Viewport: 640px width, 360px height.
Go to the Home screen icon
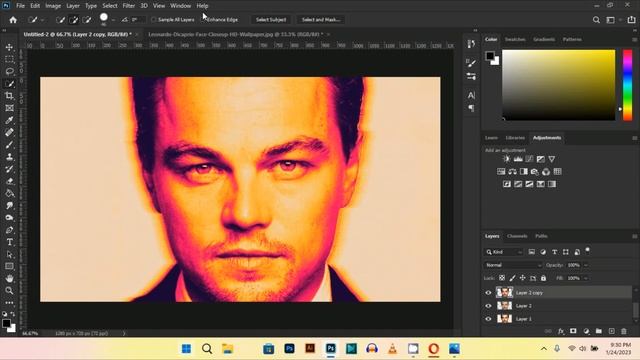13,20
